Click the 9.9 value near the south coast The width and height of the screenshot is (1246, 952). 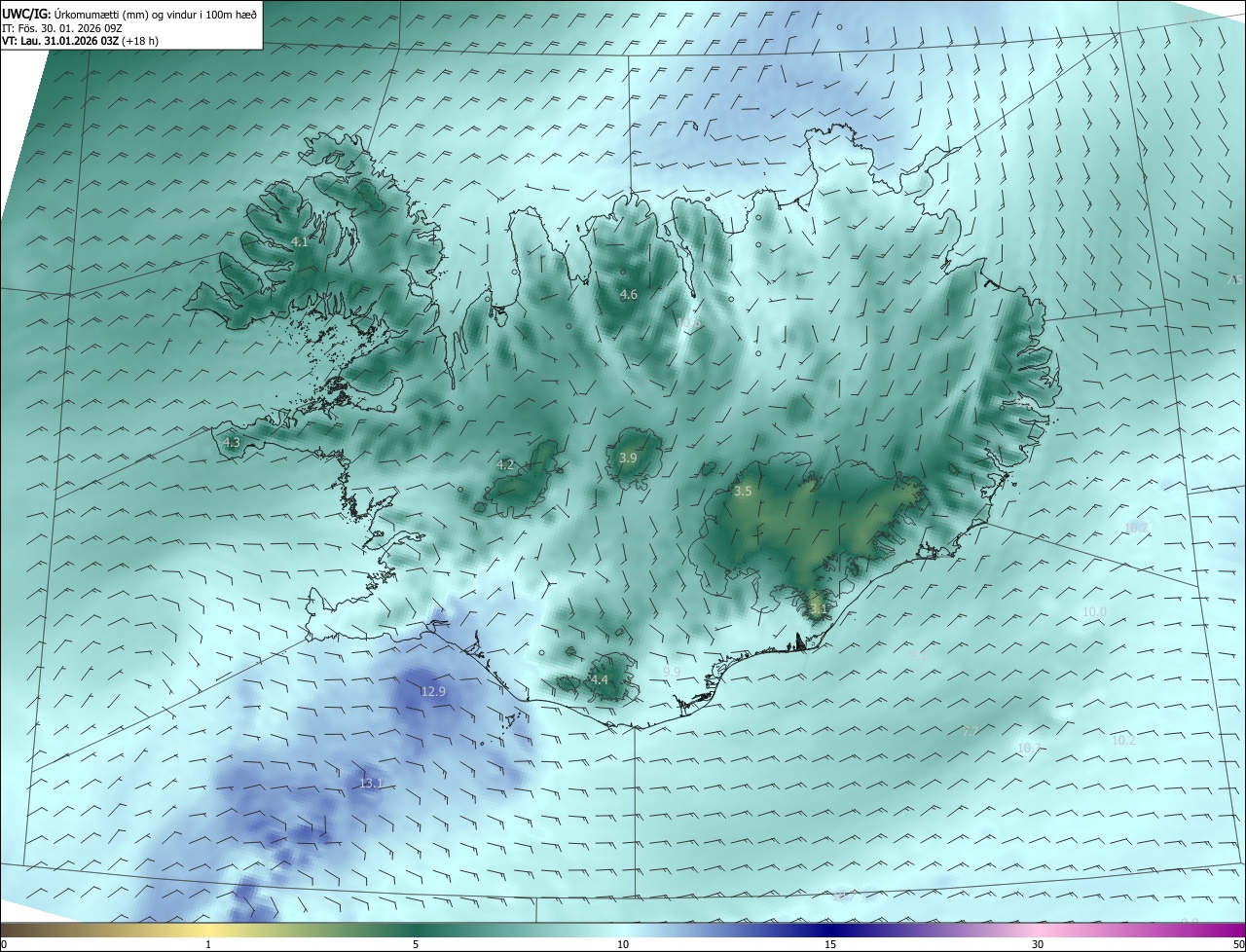[x=672, y=672]
